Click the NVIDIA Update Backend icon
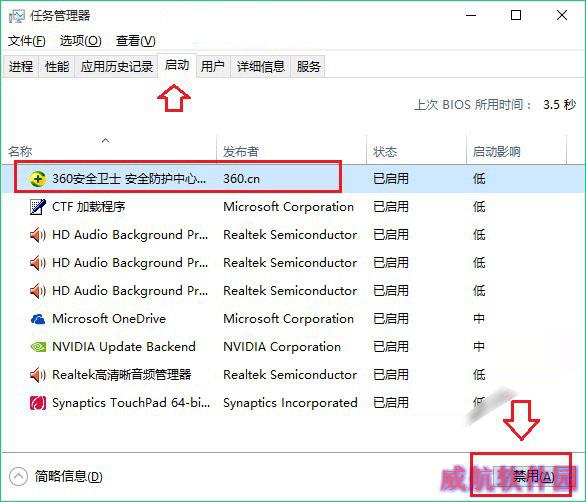 click(x=38, y=347)
